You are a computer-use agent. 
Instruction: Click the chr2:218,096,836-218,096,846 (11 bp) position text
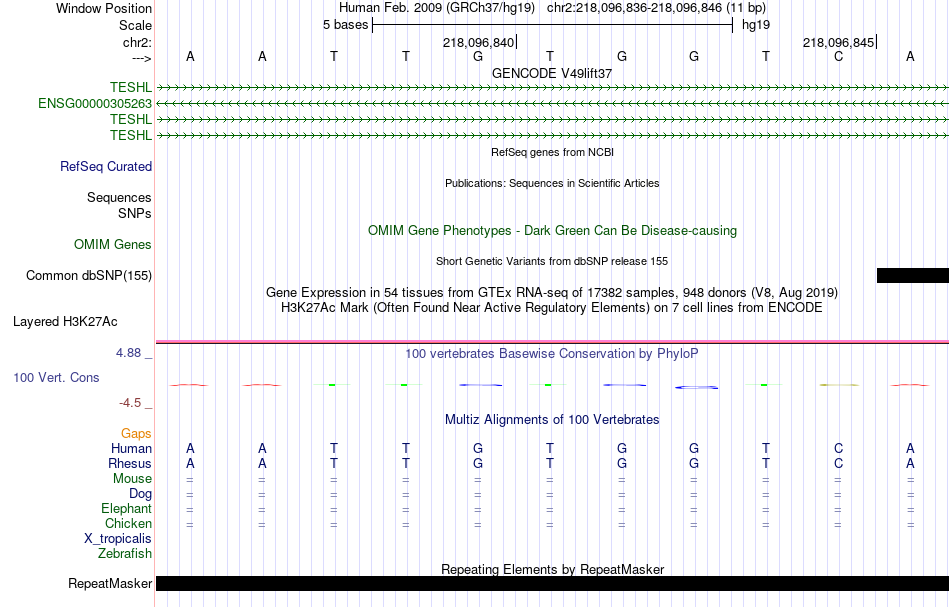point(656,8)
